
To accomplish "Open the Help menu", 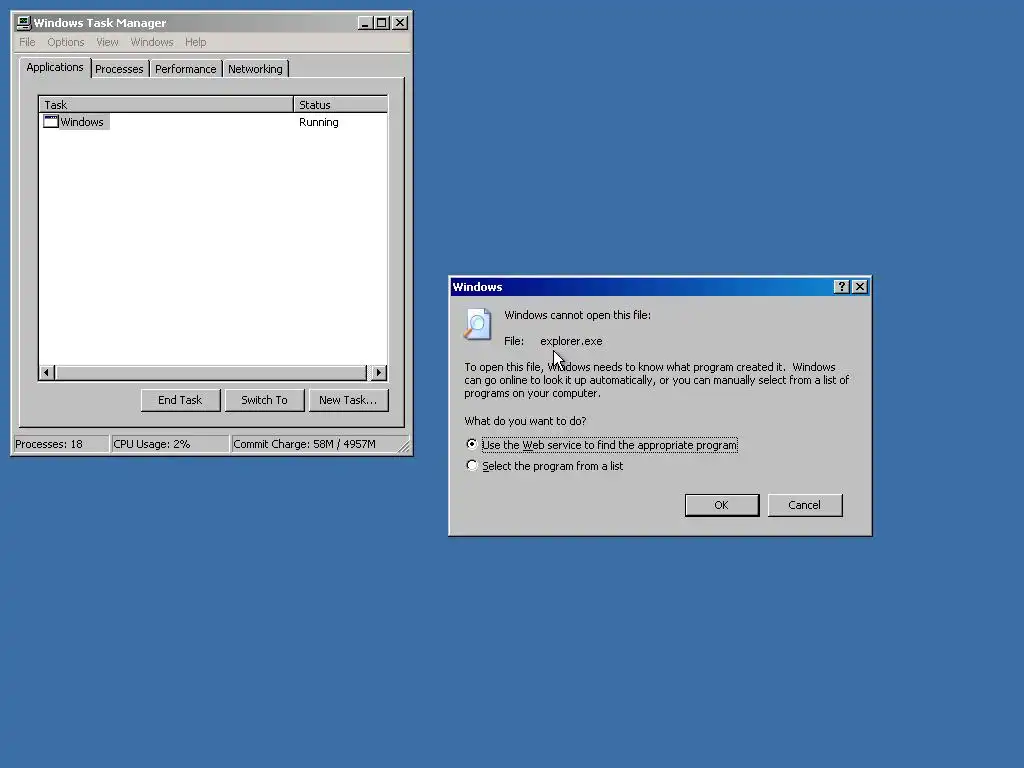I will click(195, 42).
